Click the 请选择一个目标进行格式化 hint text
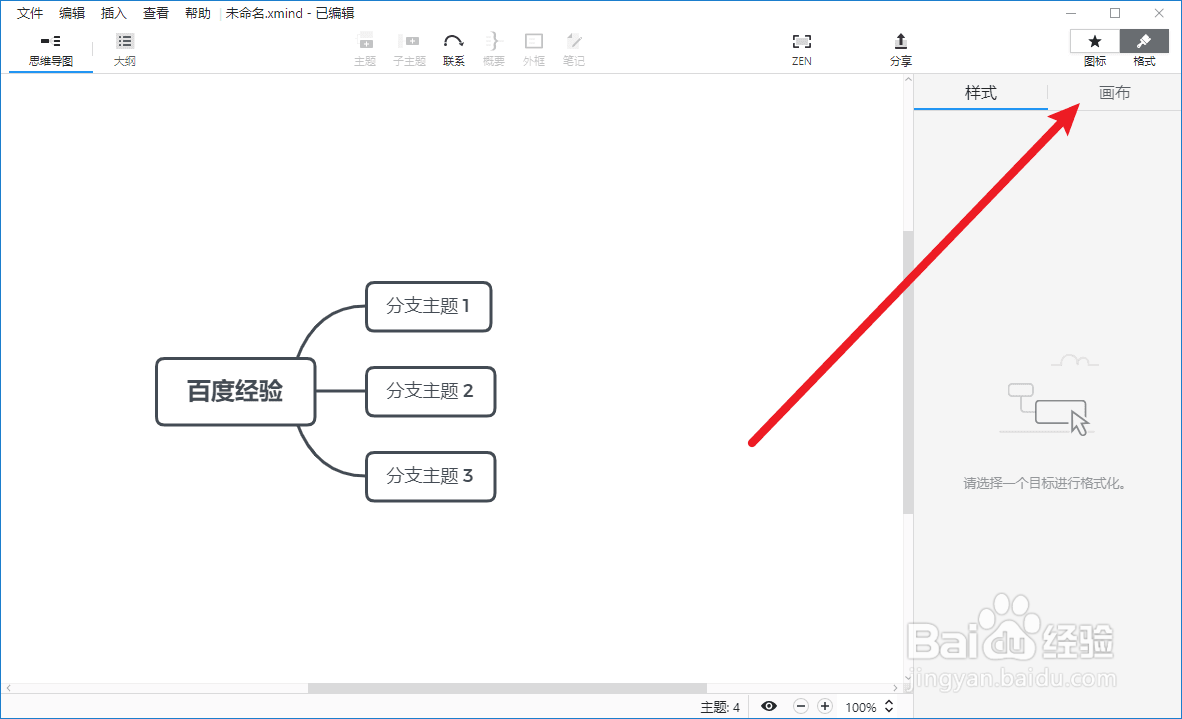 1045,484
